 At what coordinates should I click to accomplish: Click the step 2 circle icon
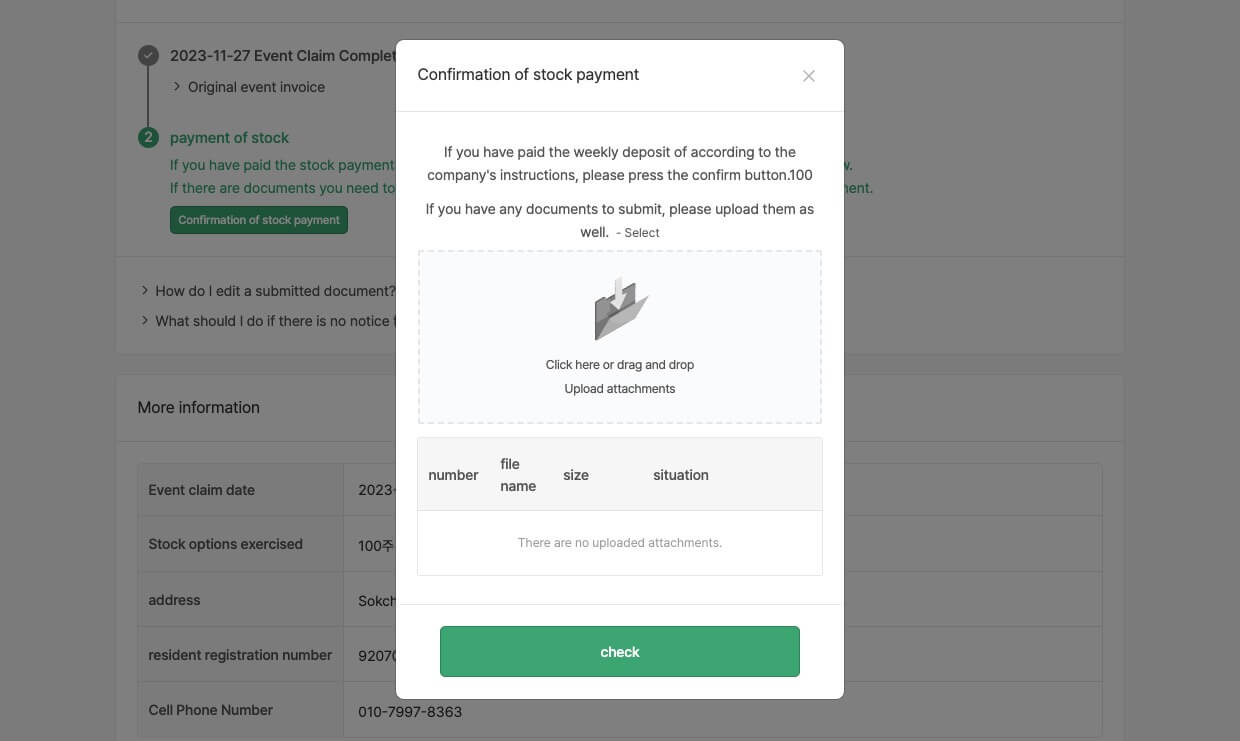(148, 138)
